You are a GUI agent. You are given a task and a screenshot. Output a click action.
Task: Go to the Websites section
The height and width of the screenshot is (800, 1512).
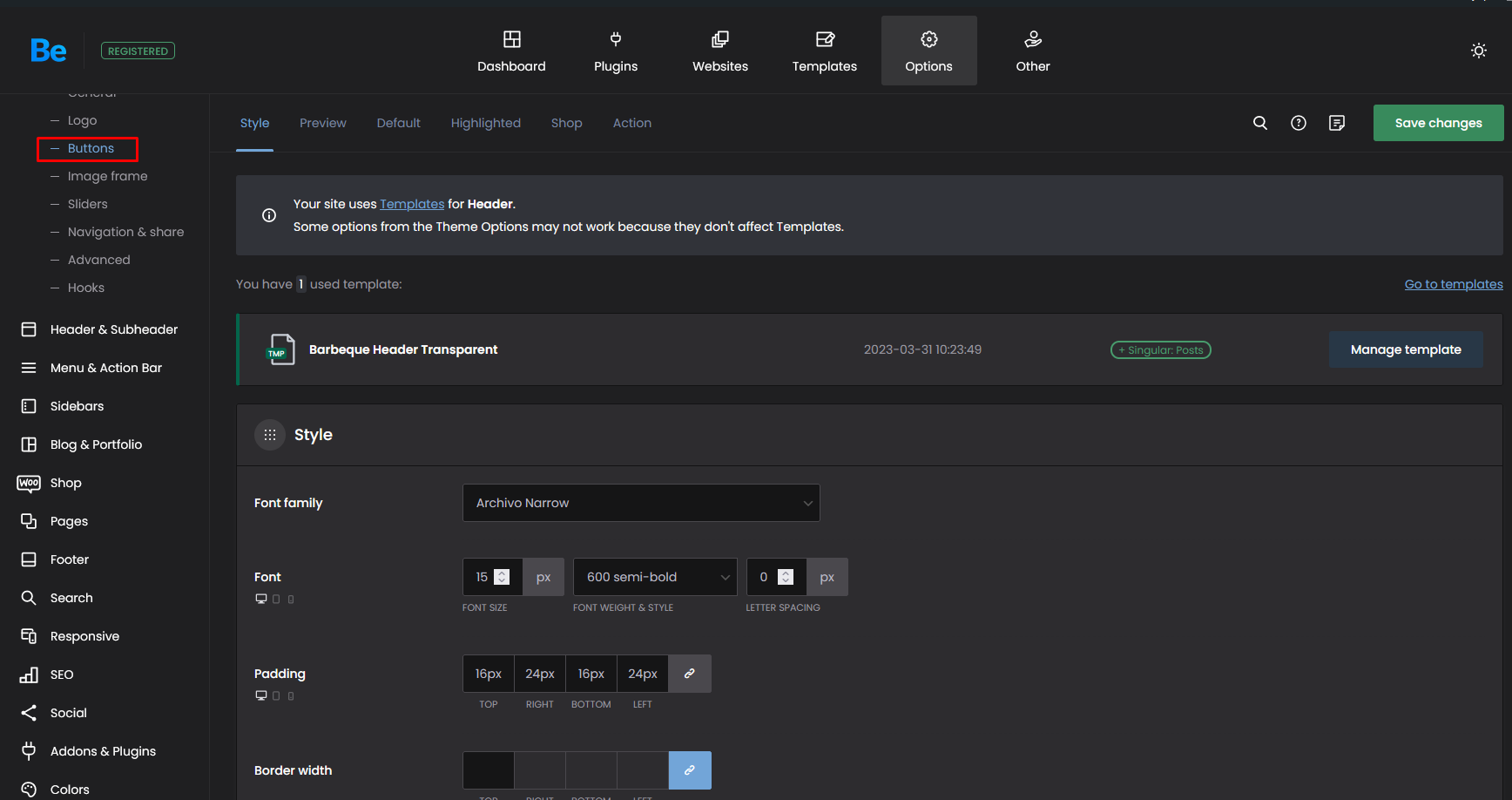[720, 51]
